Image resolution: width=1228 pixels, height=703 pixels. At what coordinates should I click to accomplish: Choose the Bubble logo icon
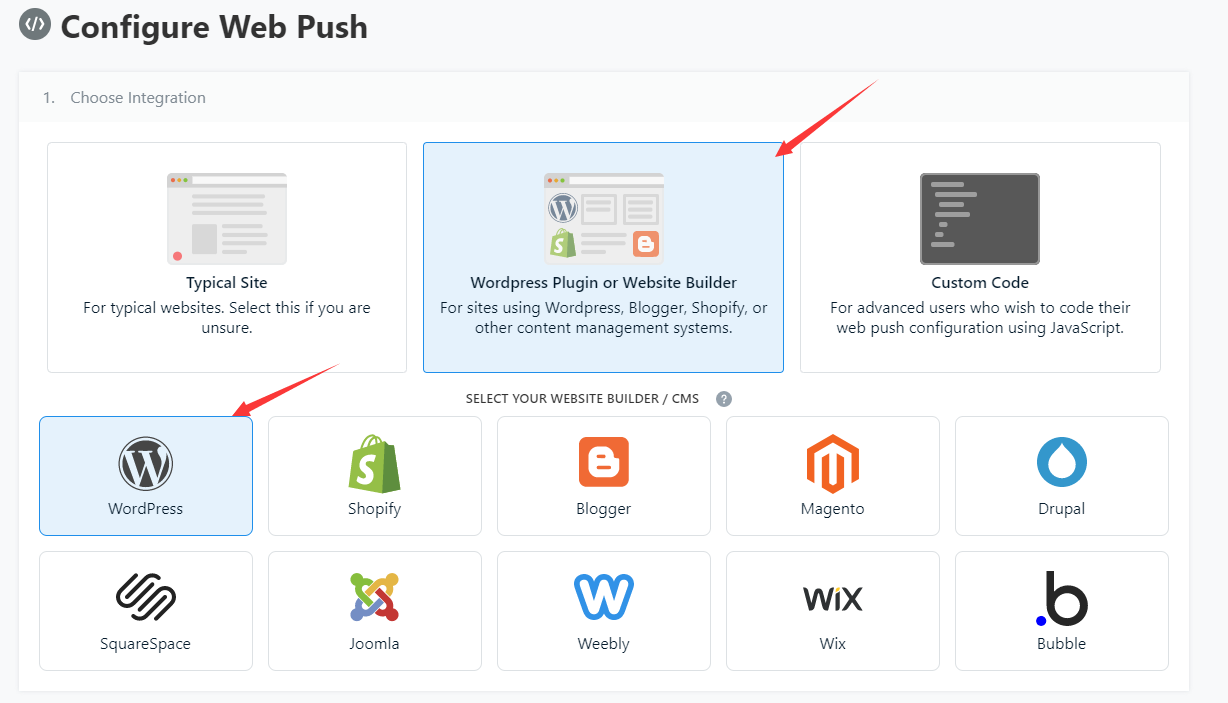(1062, 599)
